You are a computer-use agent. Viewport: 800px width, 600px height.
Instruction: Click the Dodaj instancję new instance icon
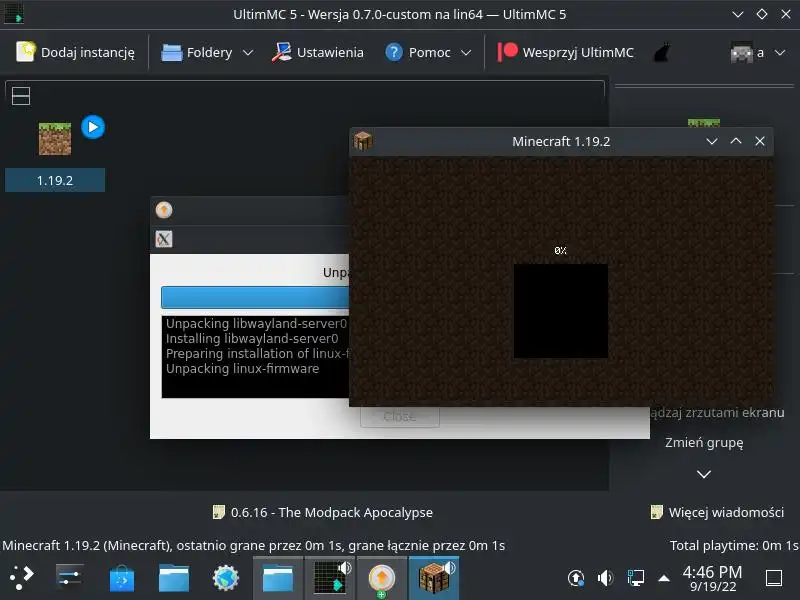[26, 52]
